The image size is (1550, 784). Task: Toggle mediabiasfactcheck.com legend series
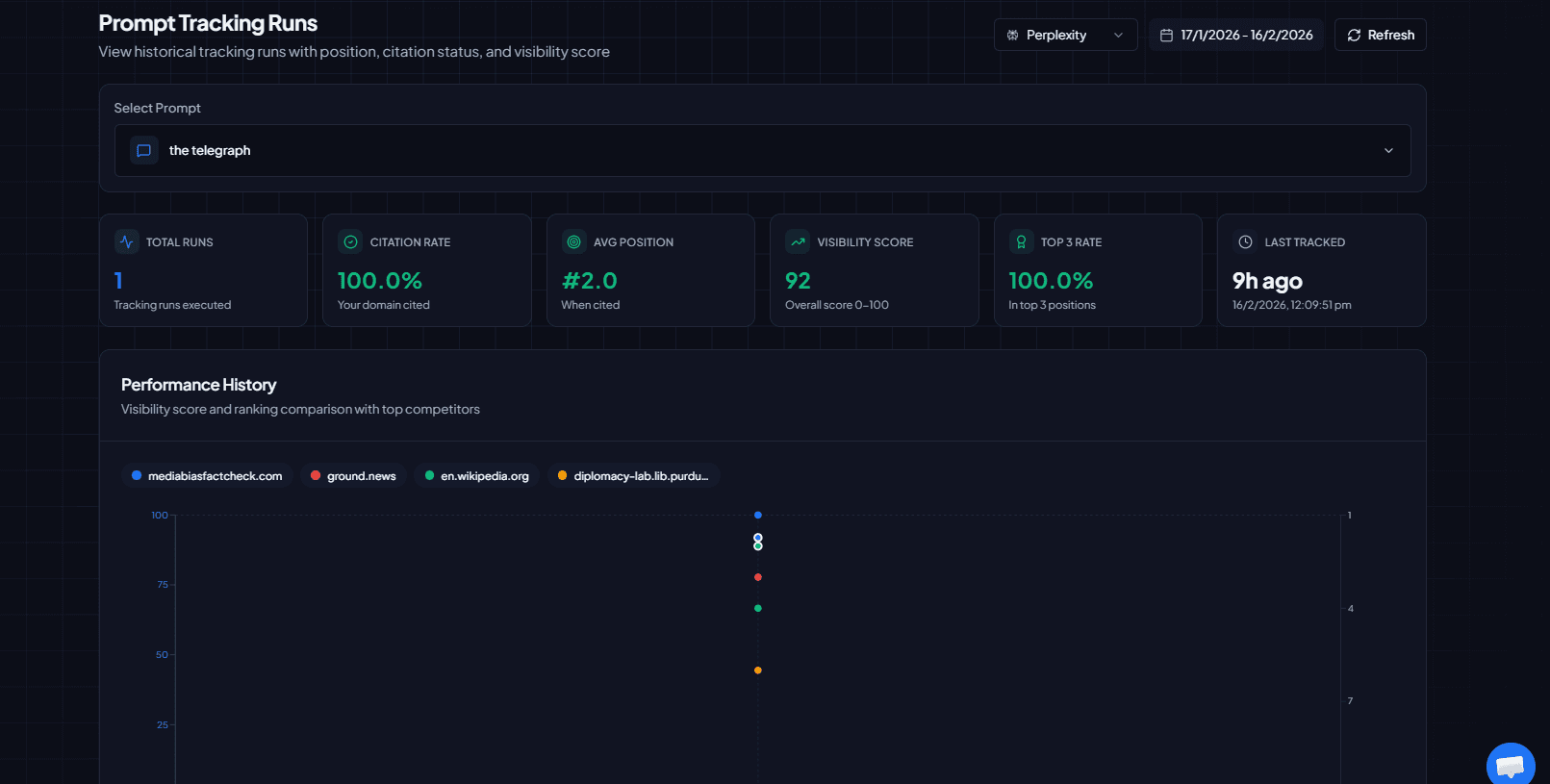[207, 476]
